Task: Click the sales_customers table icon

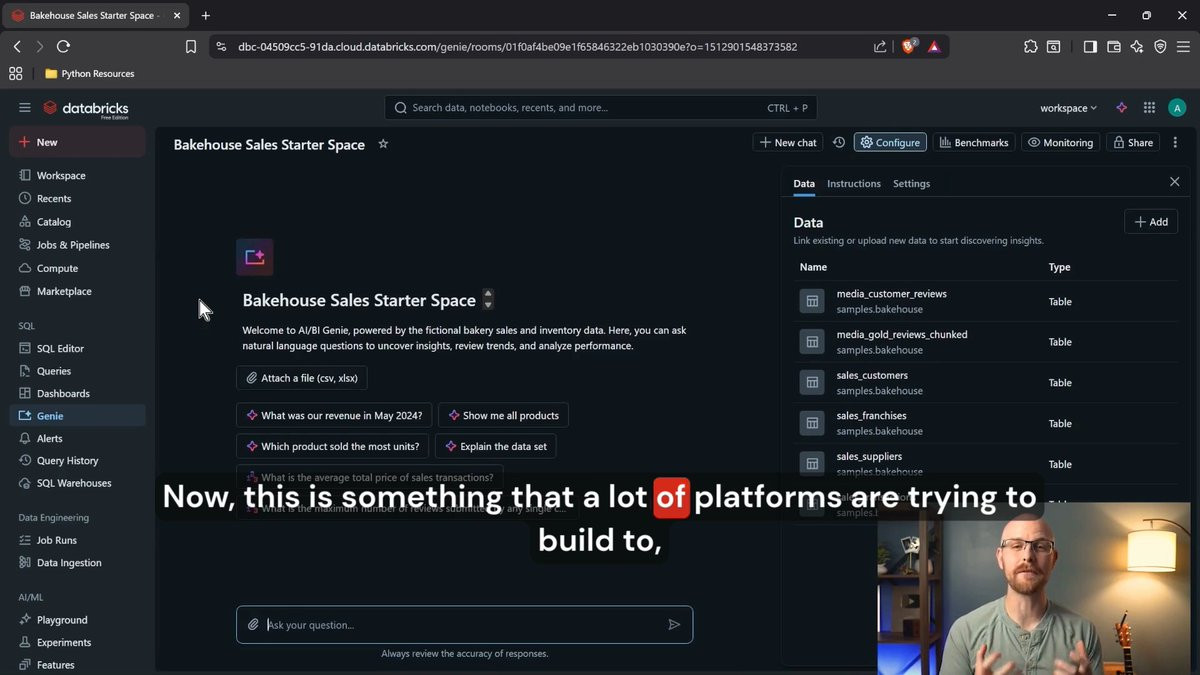Action: [x=812, y=382]
